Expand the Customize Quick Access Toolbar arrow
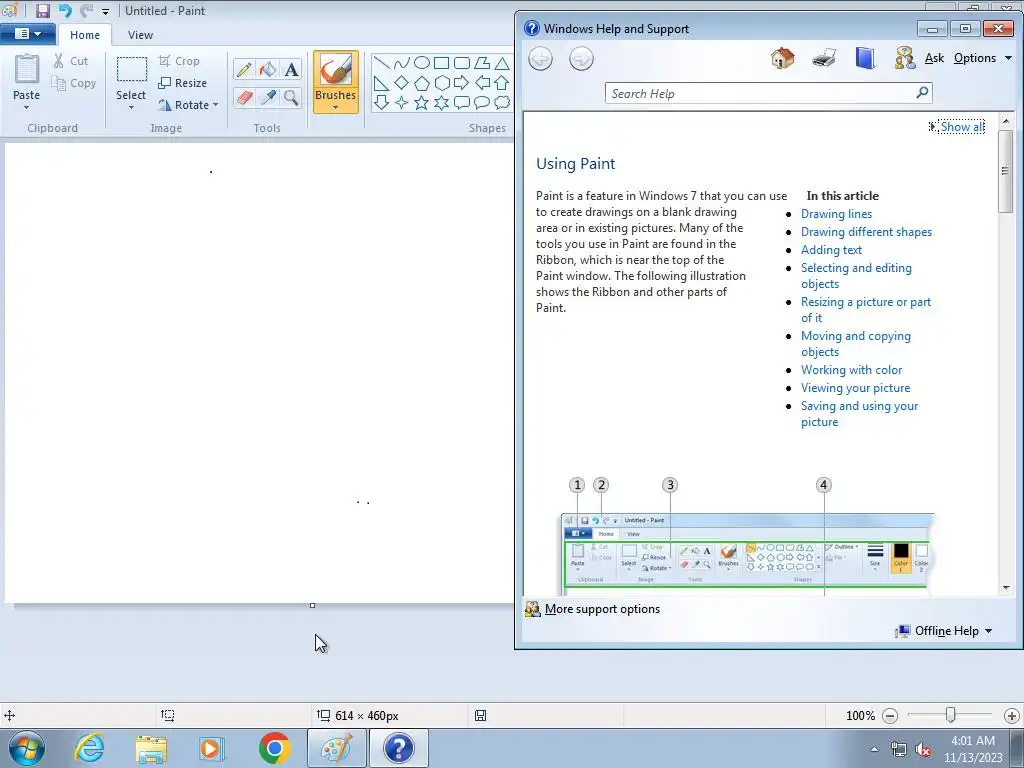The image size is (1024, 768). (x=105, y=11)
